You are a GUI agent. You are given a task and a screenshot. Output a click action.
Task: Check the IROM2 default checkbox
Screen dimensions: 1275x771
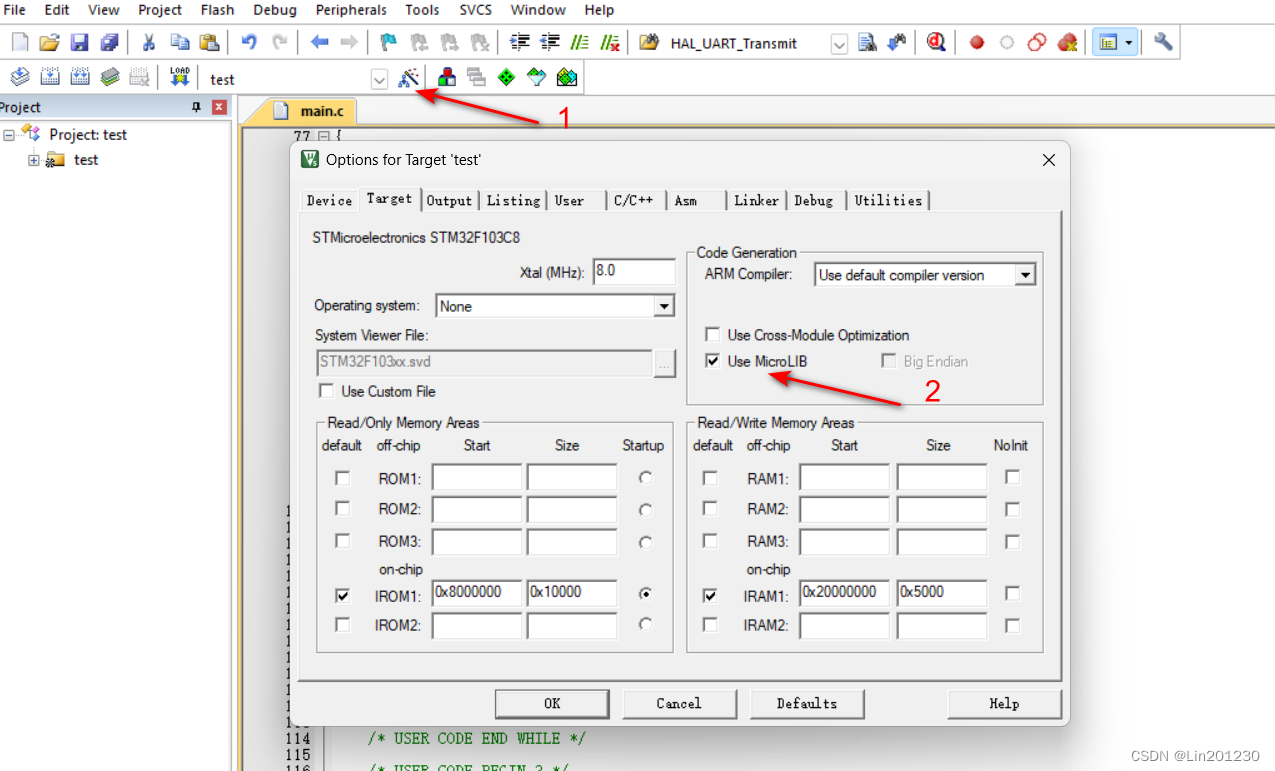pos(343,625)
